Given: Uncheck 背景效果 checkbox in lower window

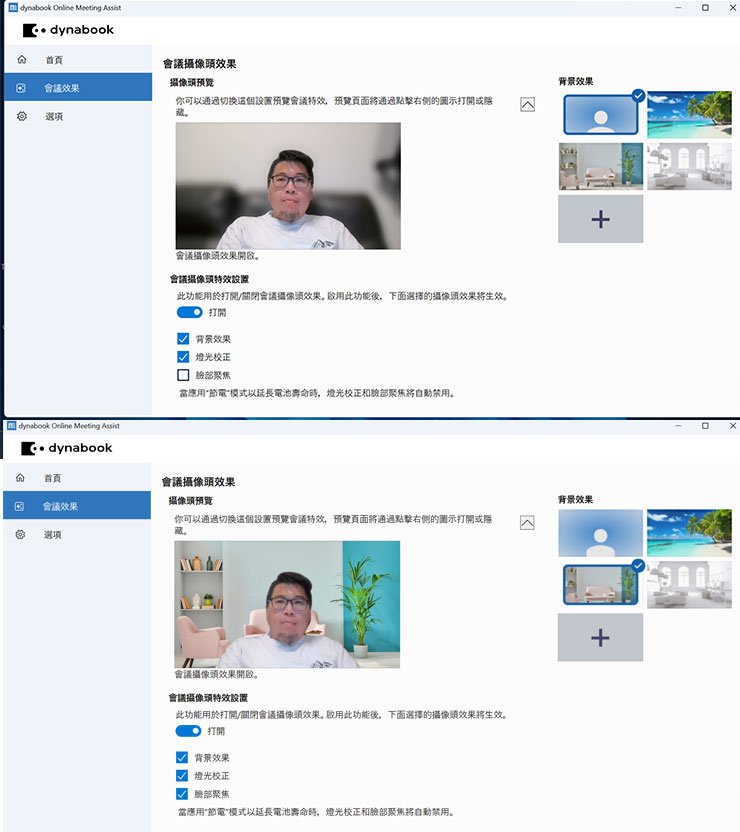Looking at the screenshot, I should 182,757.
